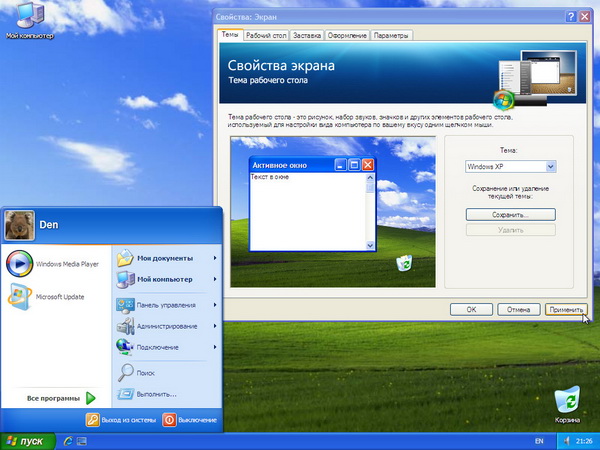Click the EN language indicator in taskbar

(x=539, y=440)
